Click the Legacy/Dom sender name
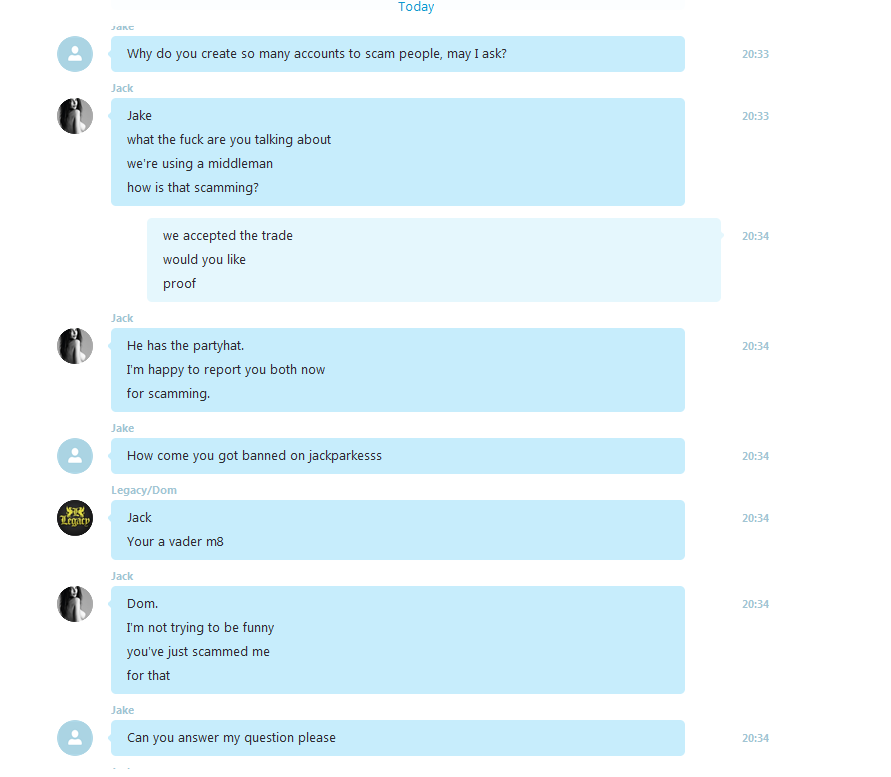891x777 pixels. tap(144, 490)
